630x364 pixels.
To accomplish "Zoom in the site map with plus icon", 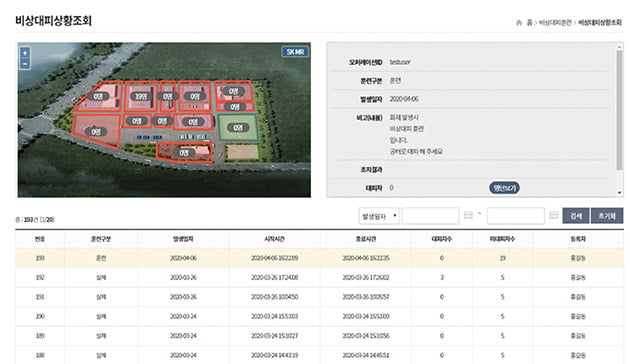I will (25, 53).
